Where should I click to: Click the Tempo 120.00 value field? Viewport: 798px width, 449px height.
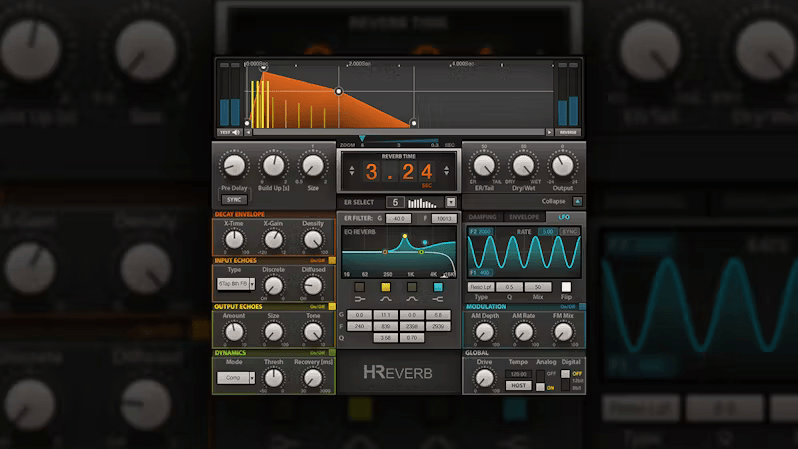tap(518, 374)
